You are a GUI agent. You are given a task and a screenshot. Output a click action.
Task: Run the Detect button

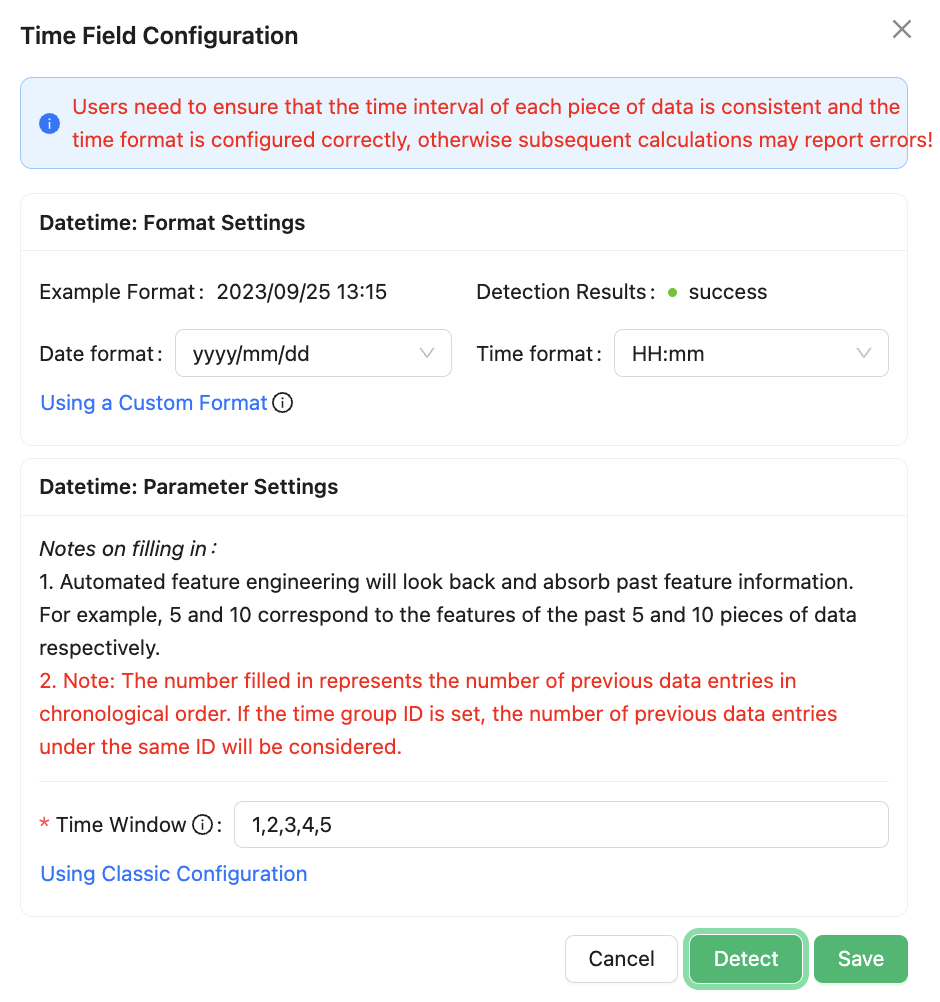pos(746,959)
